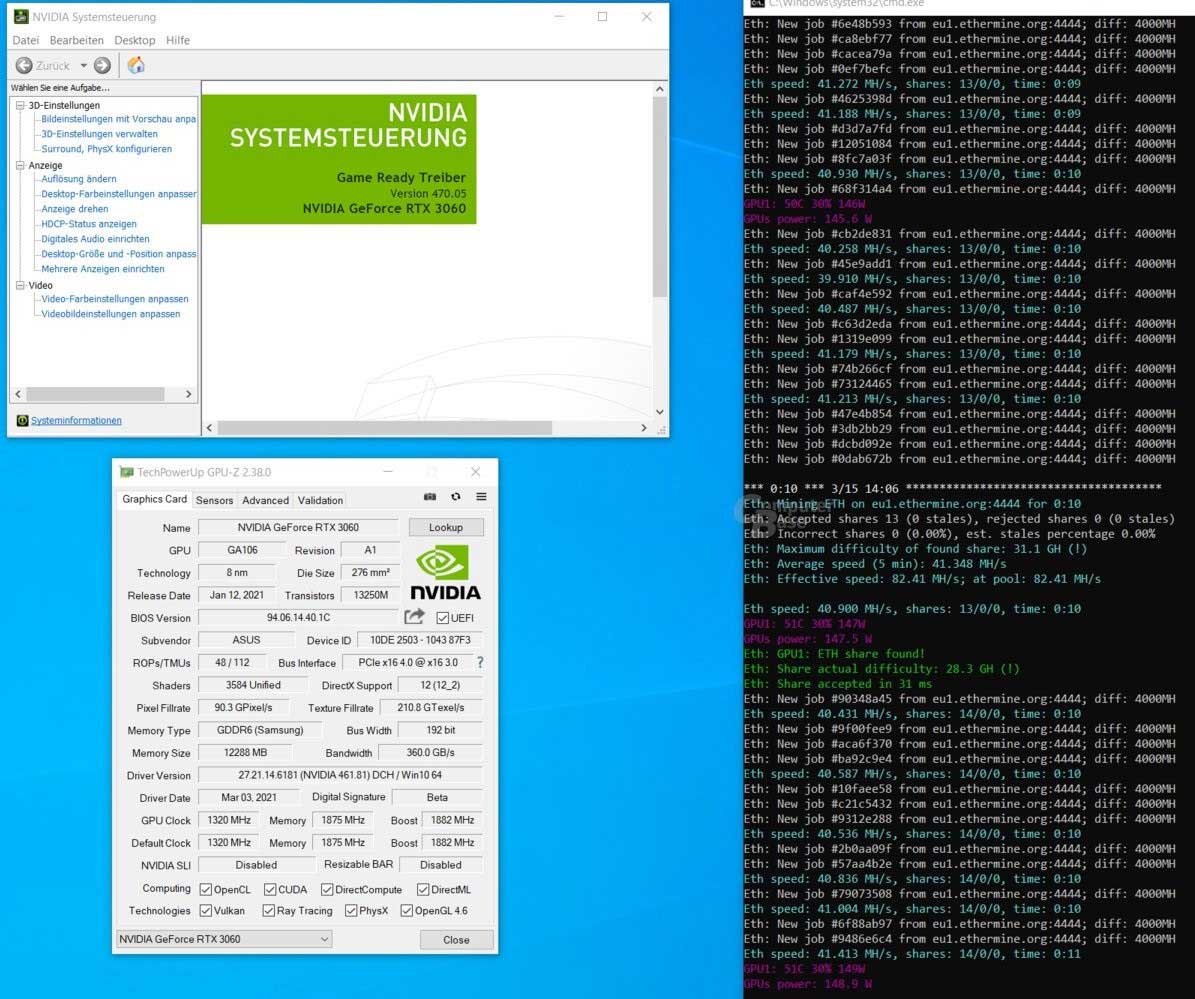Click the forward arrow in NVIDIA toolbar
The height and width of the screenshot is (999, 1195).
102,66
